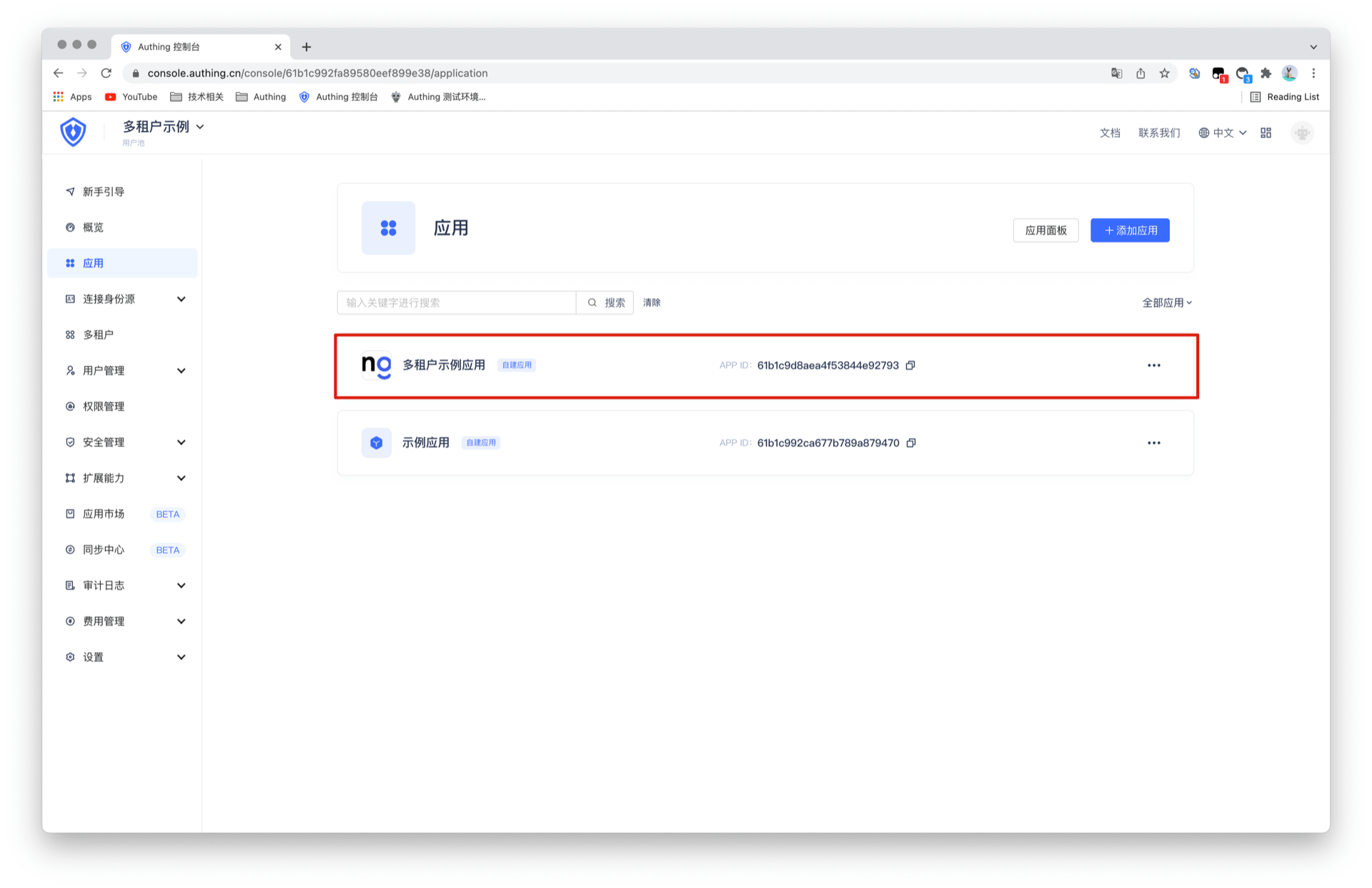The width and height of the screenshot is (1372, 888).
Task: Copy APP ID of 示例应用
Action: (x=911, y=443)
